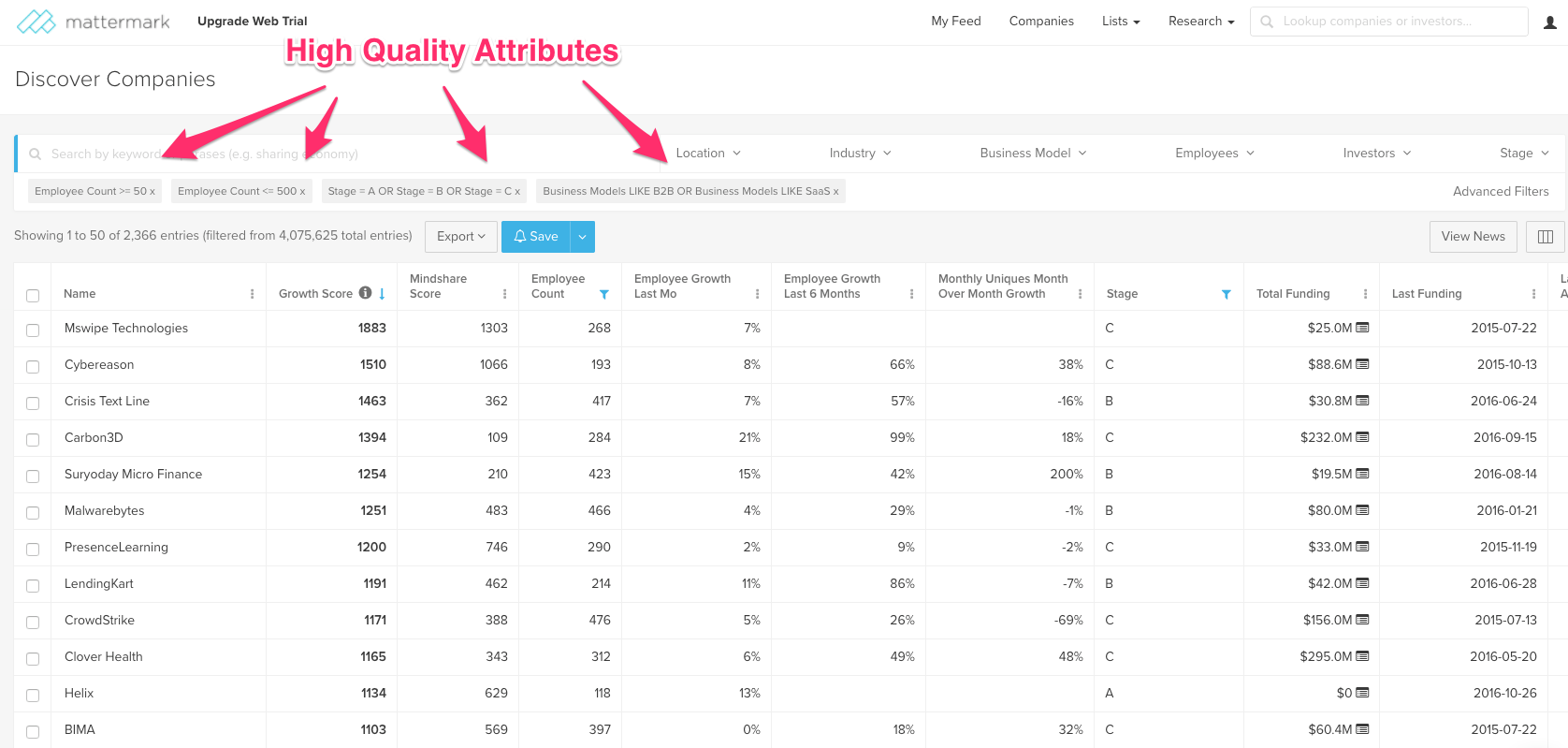Open Advanced Filters
The image size is (1568, 748).
pyautogui.click(x=1501, y=192)
